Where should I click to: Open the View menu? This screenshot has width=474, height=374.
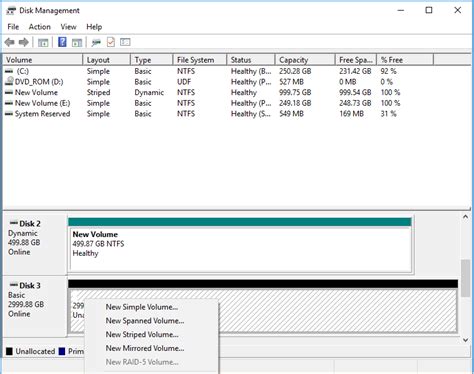point(68,27)
